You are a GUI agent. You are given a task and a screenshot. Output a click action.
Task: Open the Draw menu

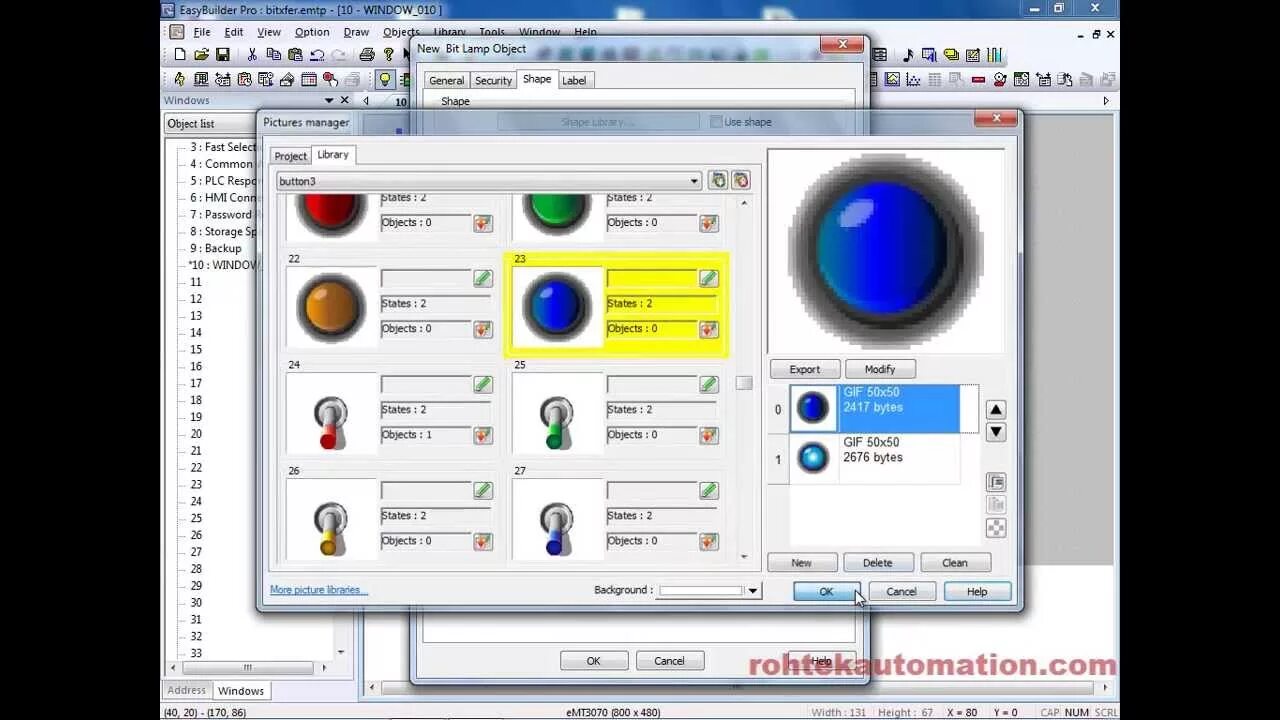(x=356, y=32)
